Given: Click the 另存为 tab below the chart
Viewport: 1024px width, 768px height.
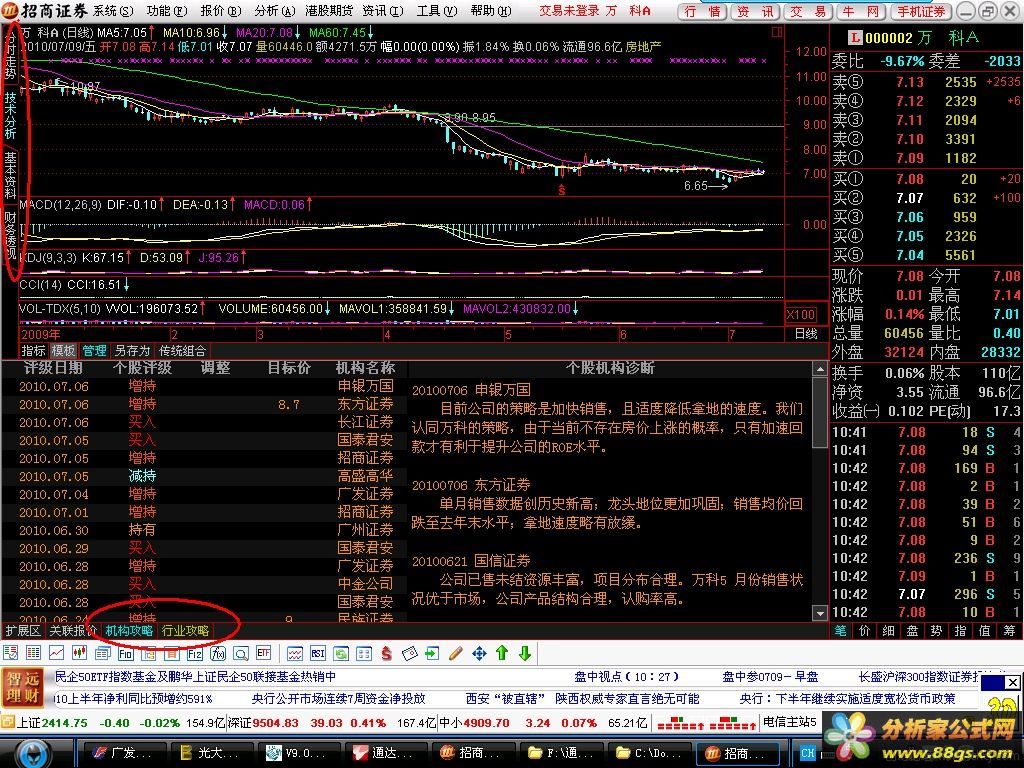Looking at the screenshot, I should tap(133, 351).
